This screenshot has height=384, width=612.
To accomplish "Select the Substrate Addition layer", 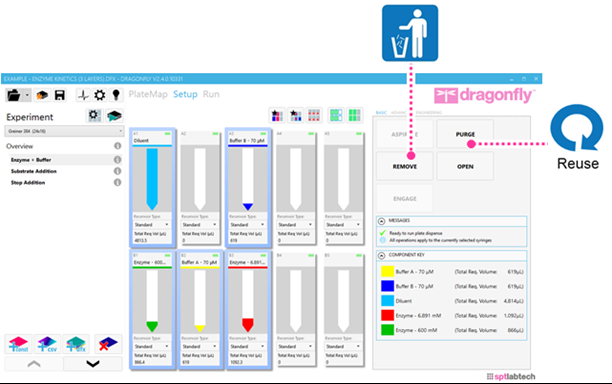I will (x=34, y=171).
